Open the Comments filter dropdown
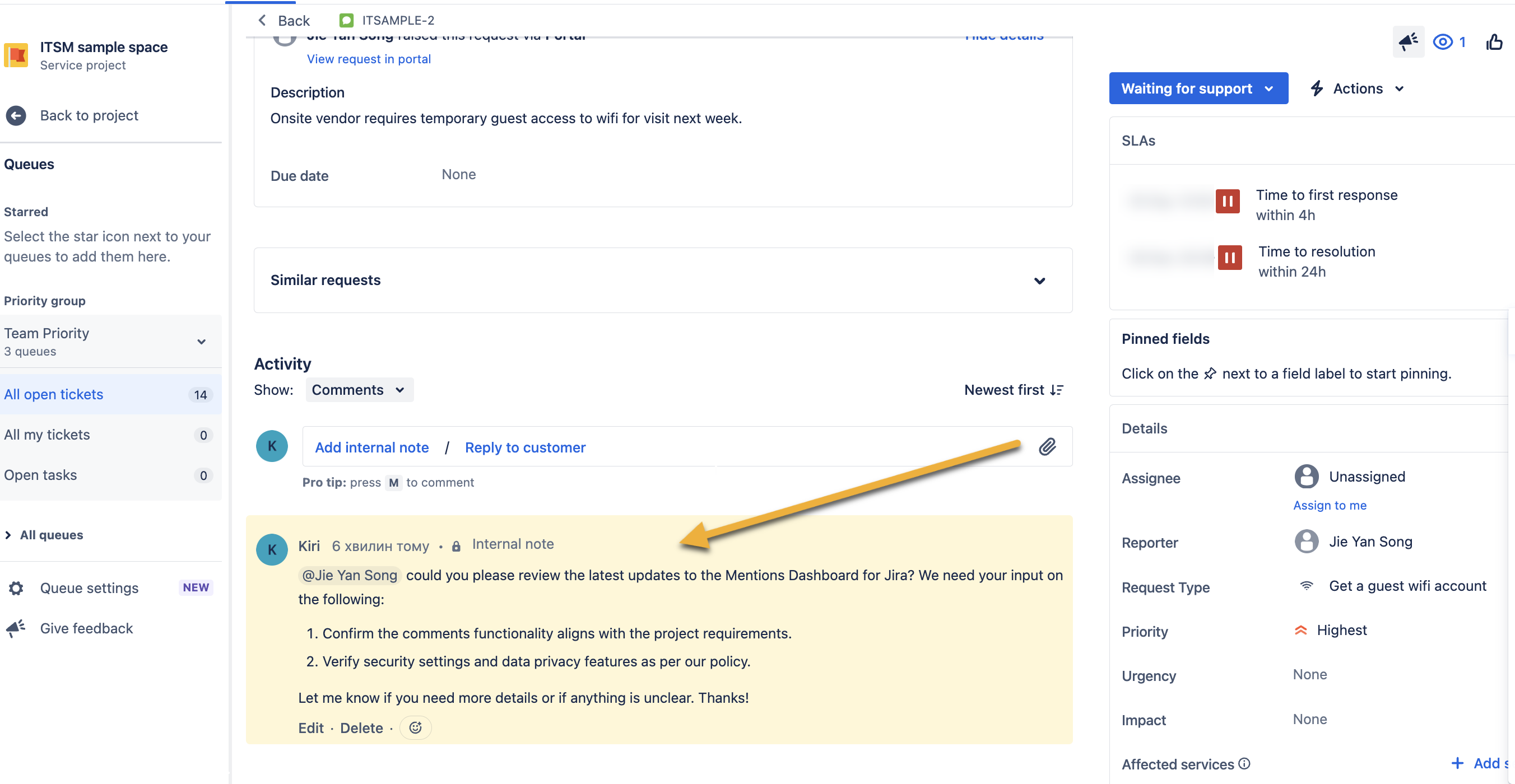This screenshot has height=784, width=1515. point(359,389)
